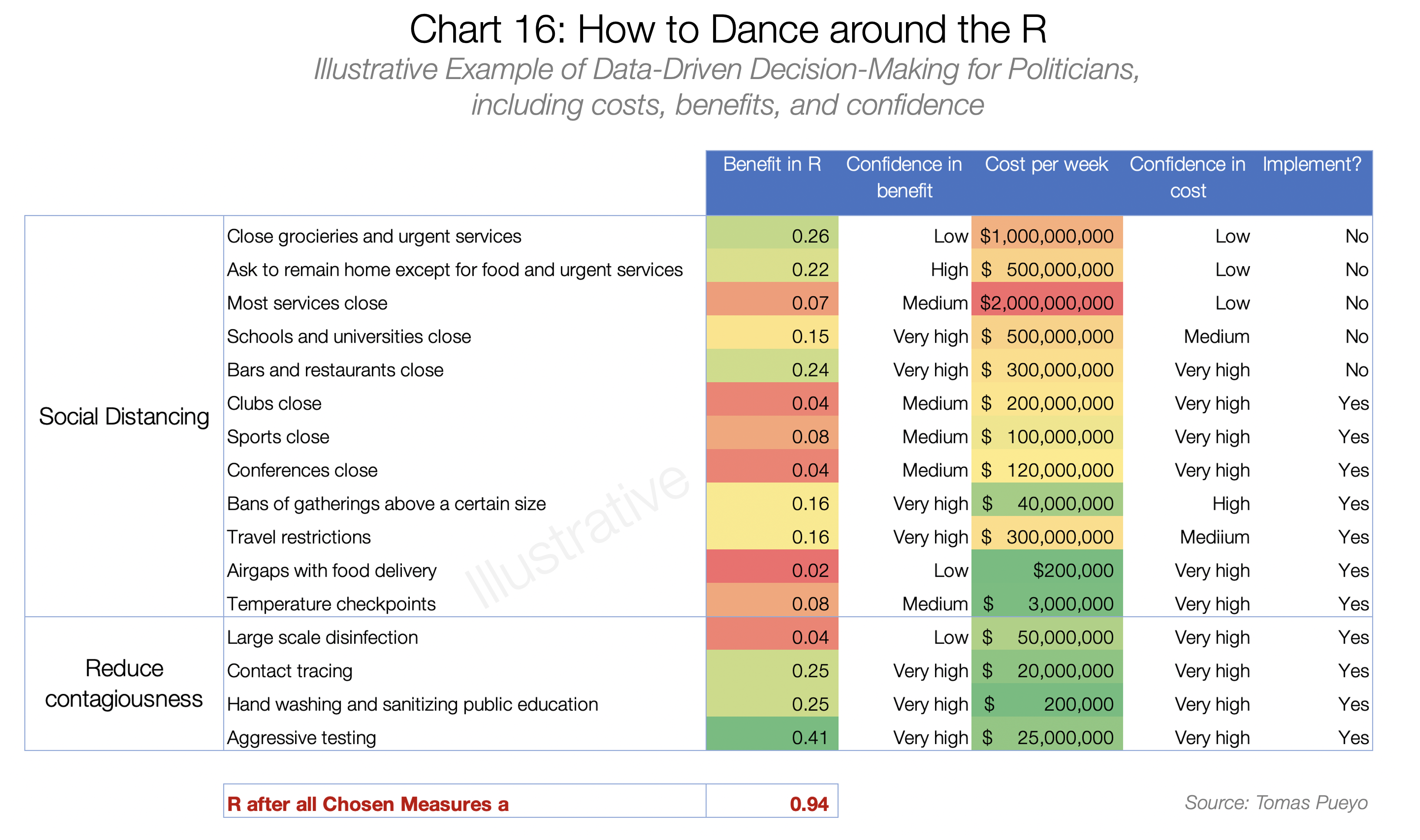Select the green 0.41 benefit cell
The width and height of the screenshot is (1420, 840).
point(772,737)
